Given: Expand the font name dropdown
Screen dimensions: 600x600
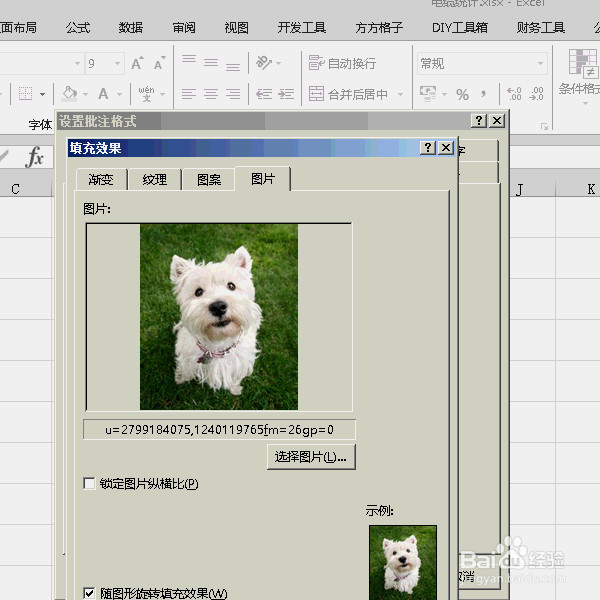Looking at the screenshot, I should tap(77, 63).
